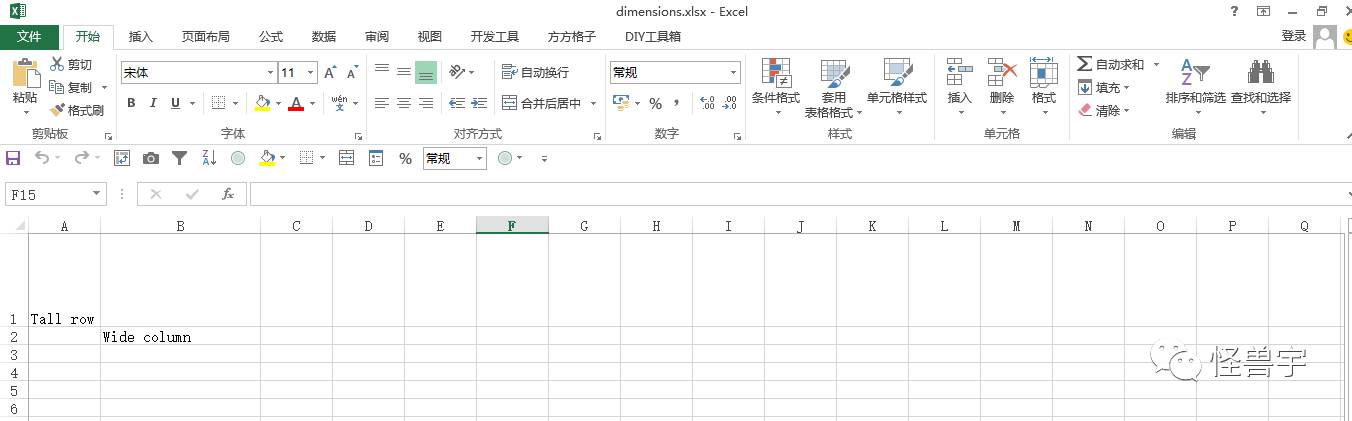Screen dimensions: 1352x421
Task: Click the funnel Filter icon in quick toolbar
Action: tap(180, 158)
